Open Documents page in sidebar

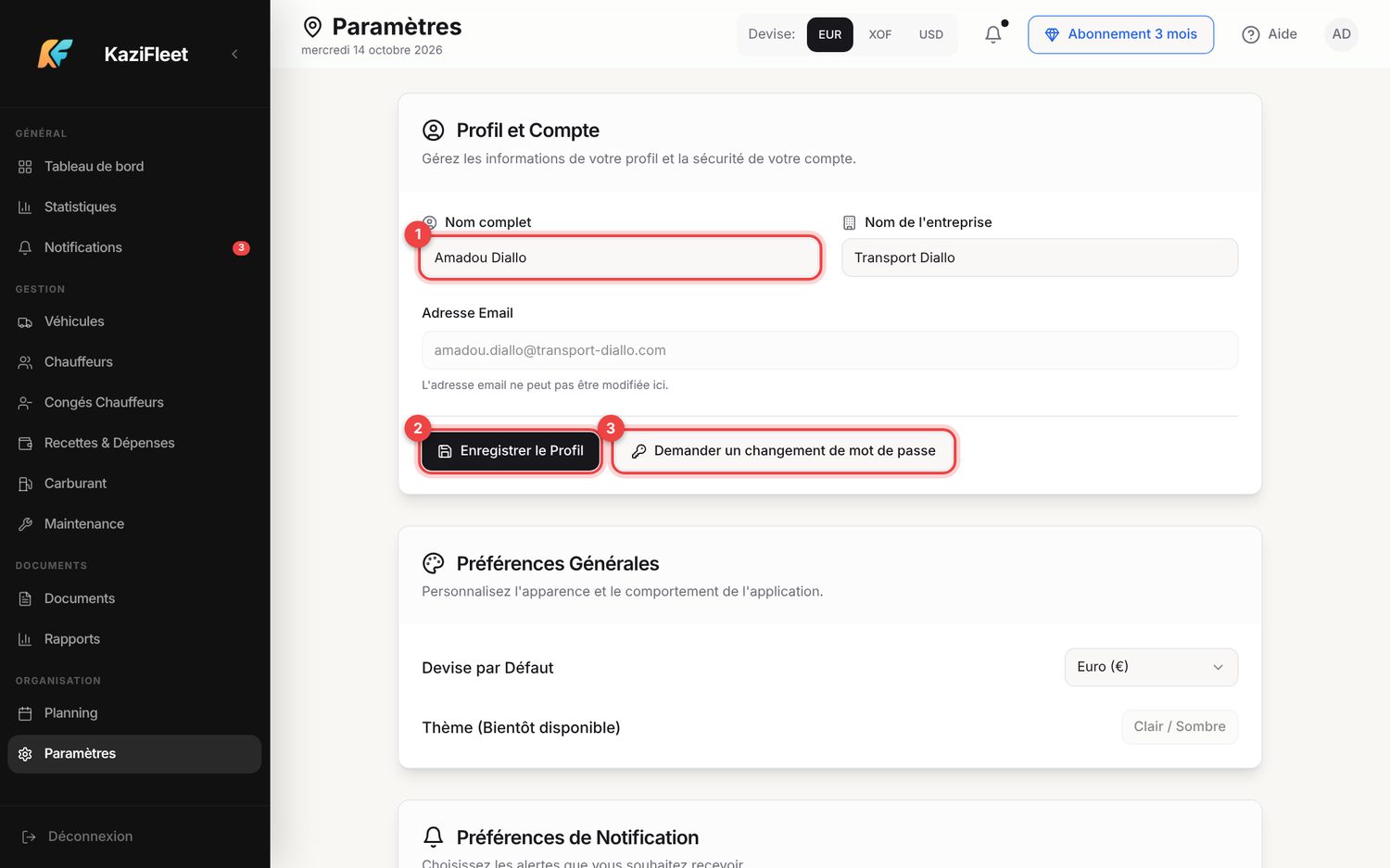[x=134, y=598]
